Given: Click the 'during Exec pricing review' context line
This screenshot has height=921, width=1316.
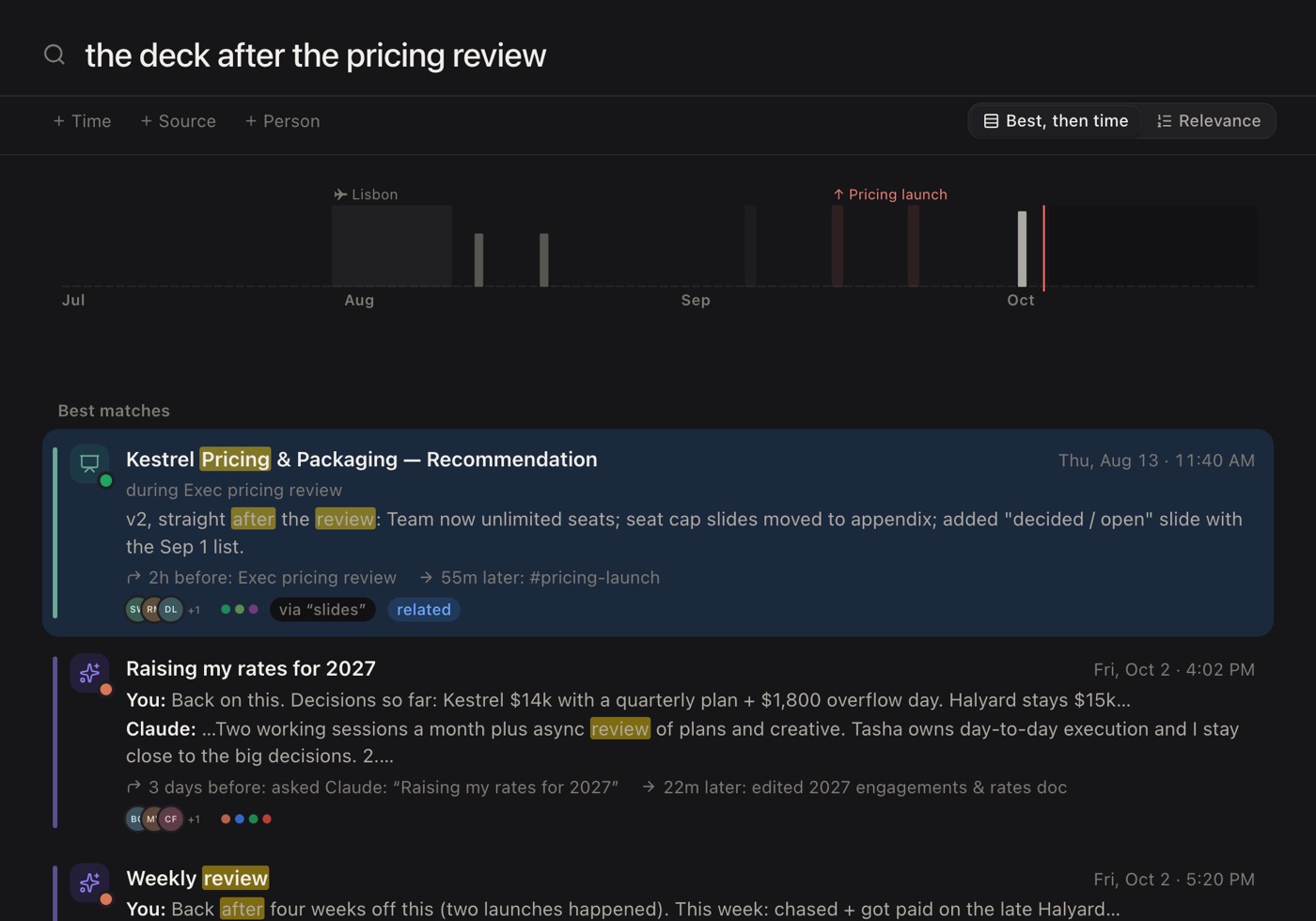Looking at the screenshot, I should (234, 491).
